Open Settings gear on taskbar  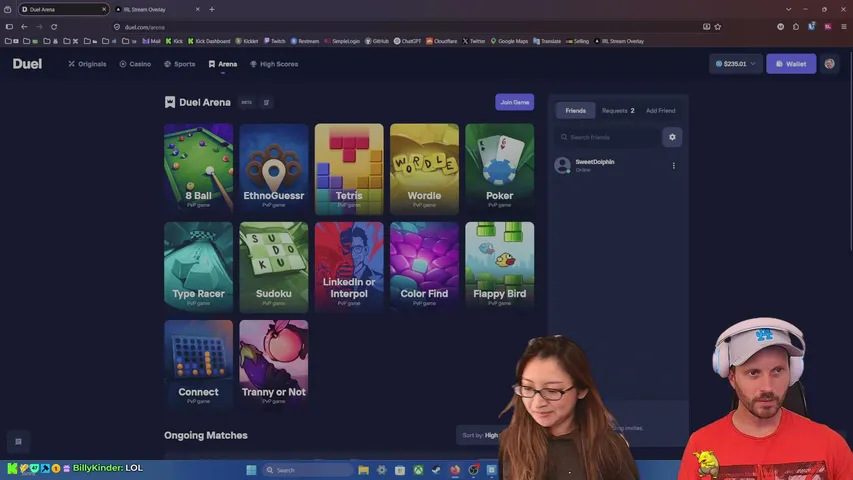pyautogui.click(x=381, y=470)
